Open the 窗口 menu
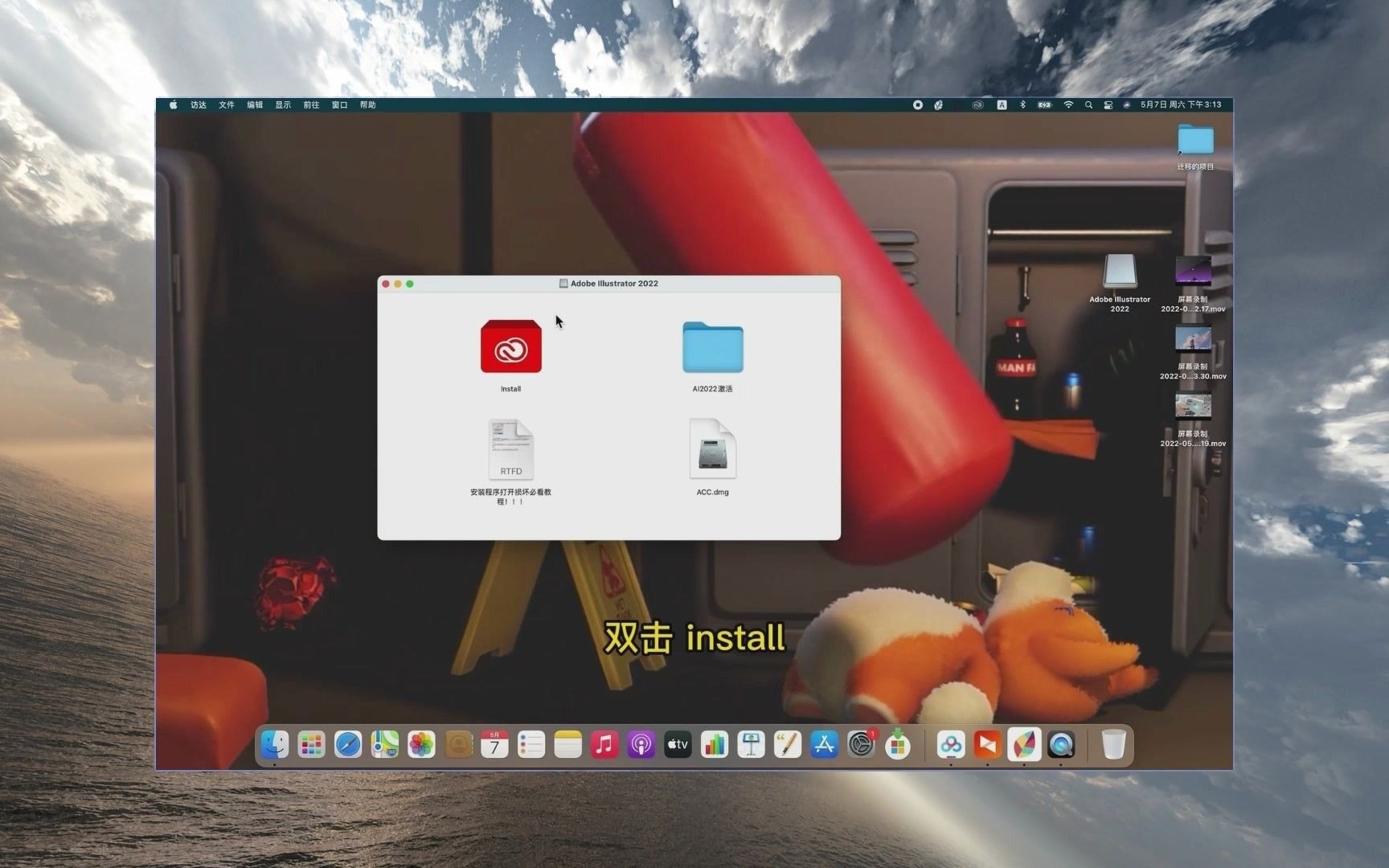The image size is (1389, 868). [339, 104]
